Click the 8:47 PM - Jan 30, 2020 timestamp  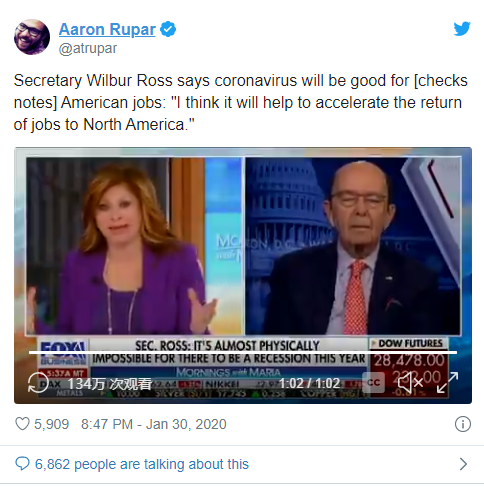154,424
